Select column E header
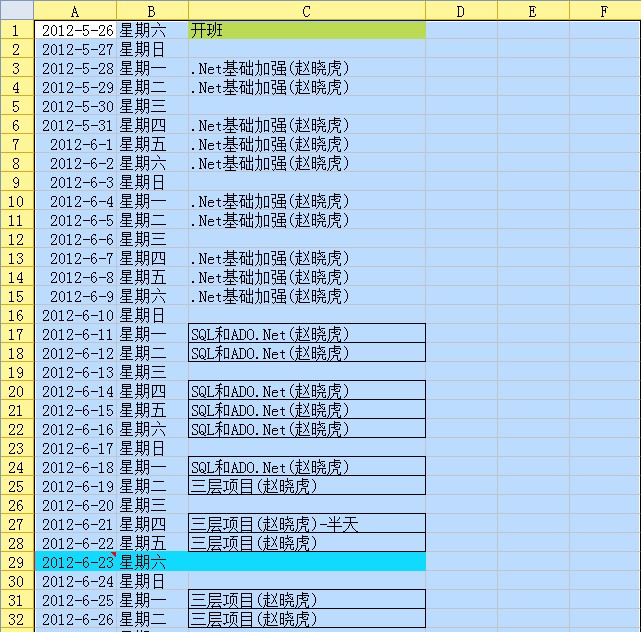This screenshot has width=641, height=632. [x=533, y=10]
